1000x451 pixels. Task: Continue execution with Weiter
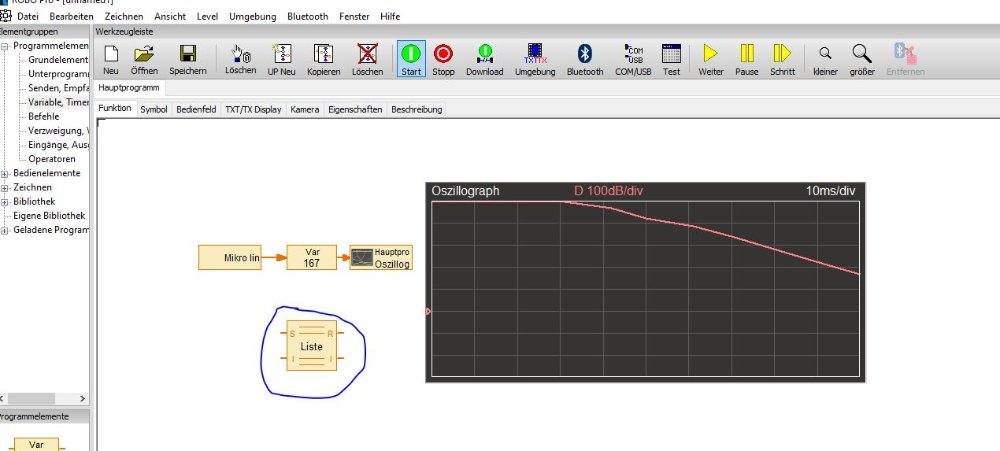711,60
